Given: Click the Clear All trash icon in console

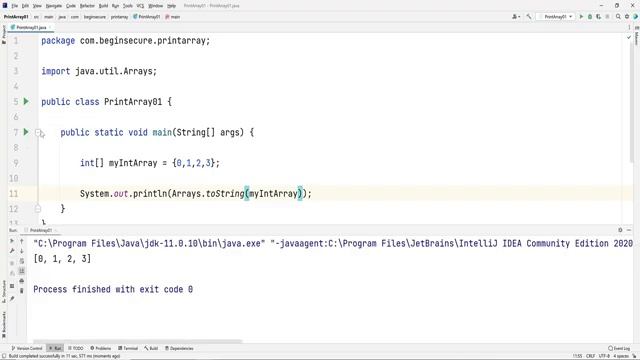Looking at the screenshot, I should pos(22,291).
